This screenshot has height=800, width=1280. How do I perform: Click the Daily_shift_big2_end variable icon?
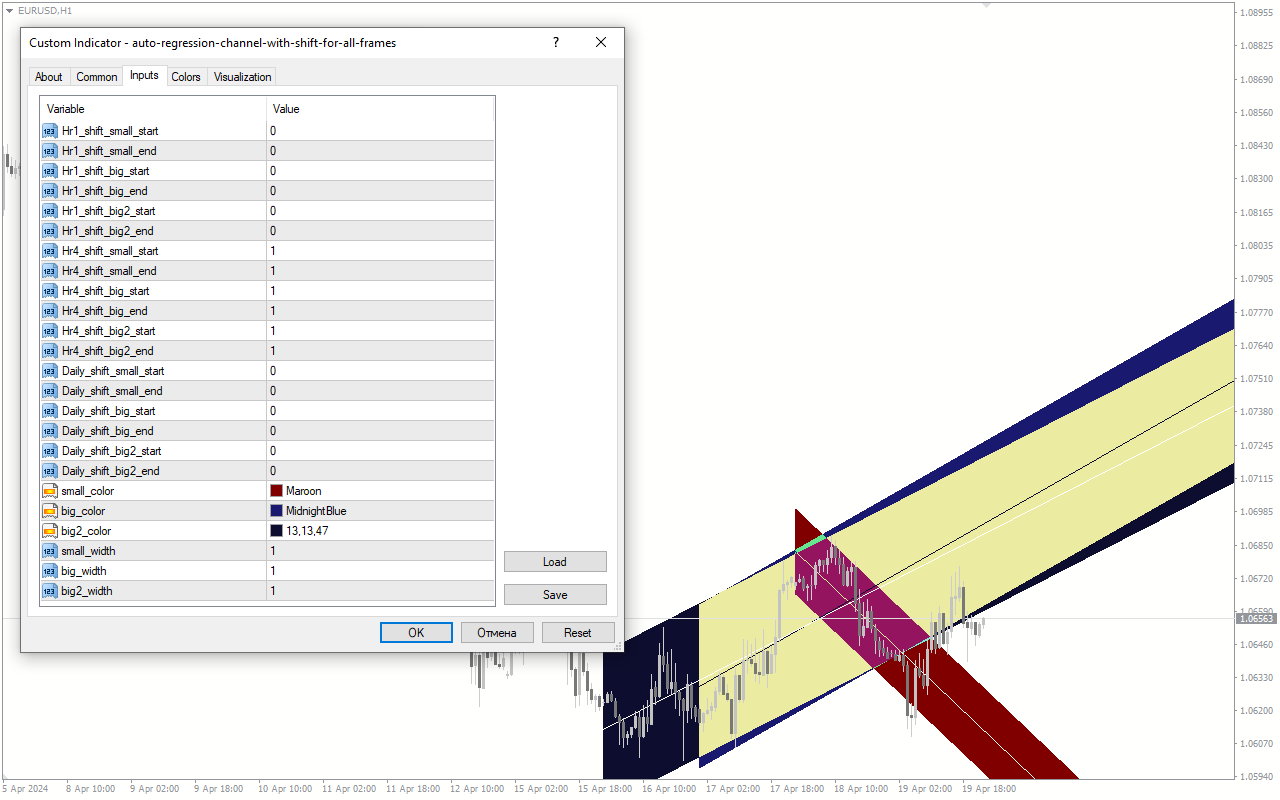[x=50, y=471]
